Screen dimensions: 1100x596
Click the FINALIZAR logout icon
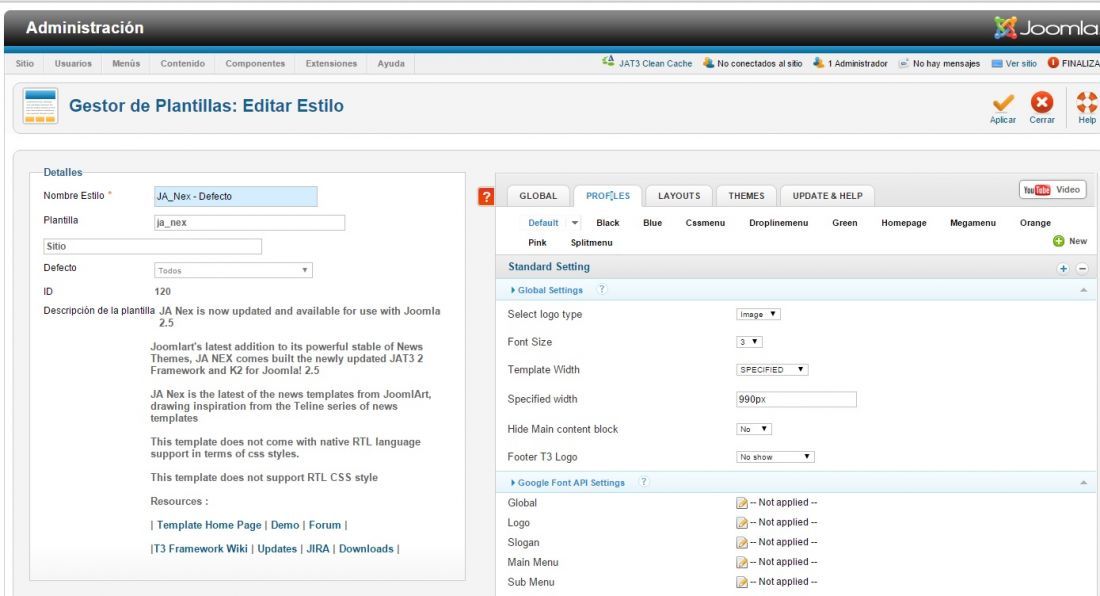(x=1053, y=62)
